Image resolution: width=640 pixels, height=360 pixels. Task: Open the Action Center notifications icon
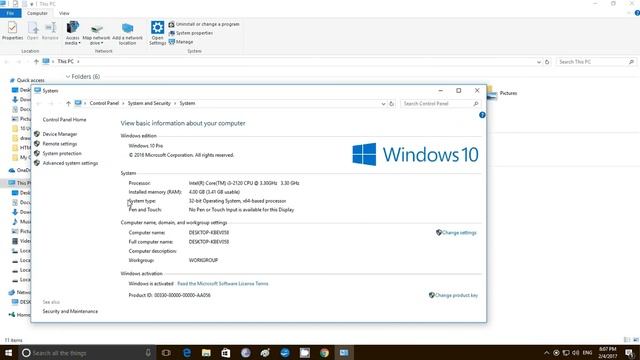point(629,353)
